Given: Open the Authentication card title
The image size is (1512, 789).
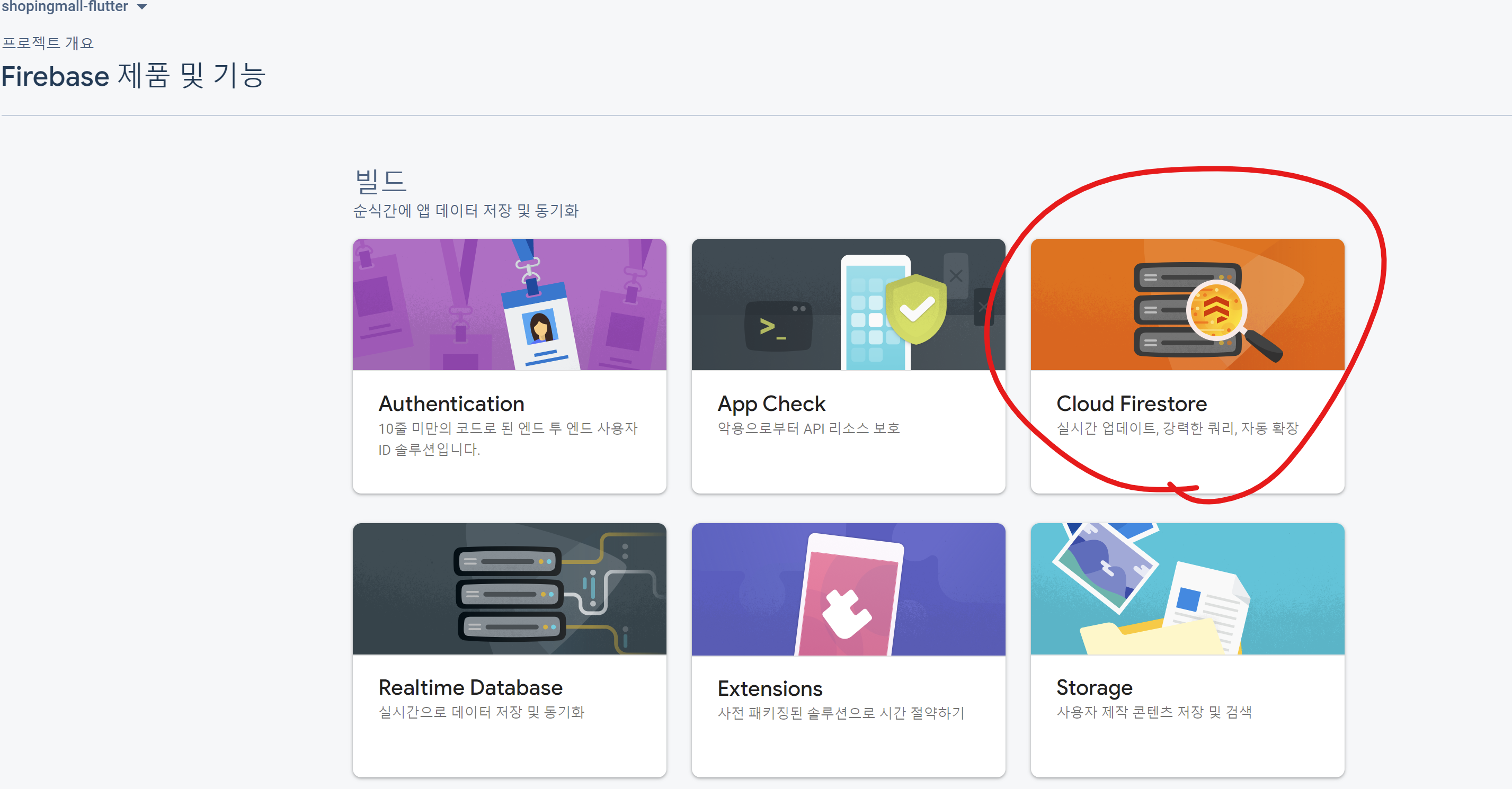Looking at the screenshot, I should point(451,404).
